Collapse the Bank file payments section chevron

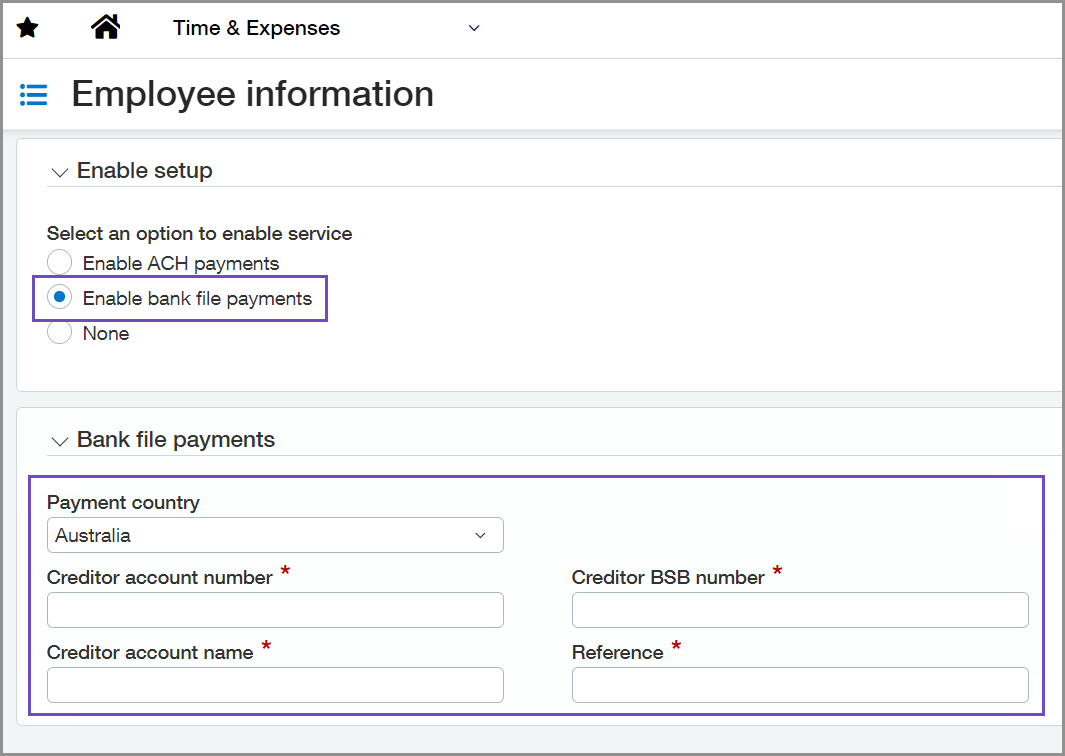tap(60, 441)
